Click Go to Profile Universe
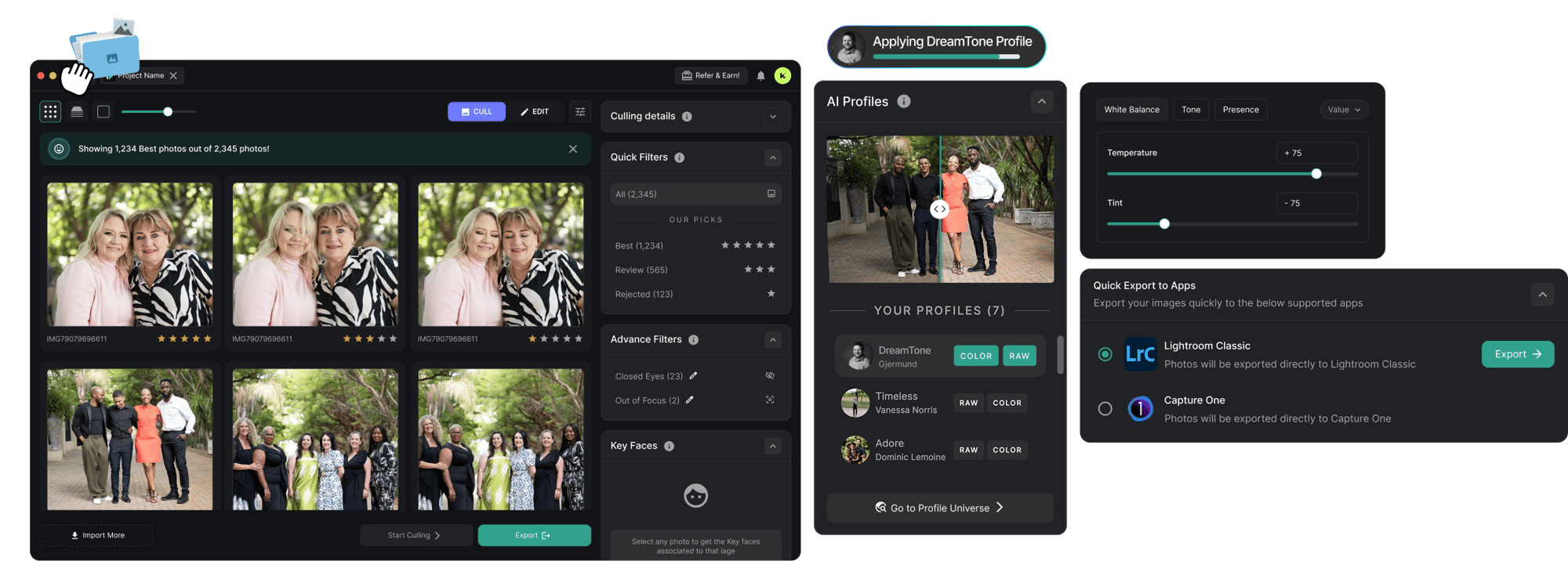Image resolution: width=1568 pixels, height=561 pixels. 940,508
